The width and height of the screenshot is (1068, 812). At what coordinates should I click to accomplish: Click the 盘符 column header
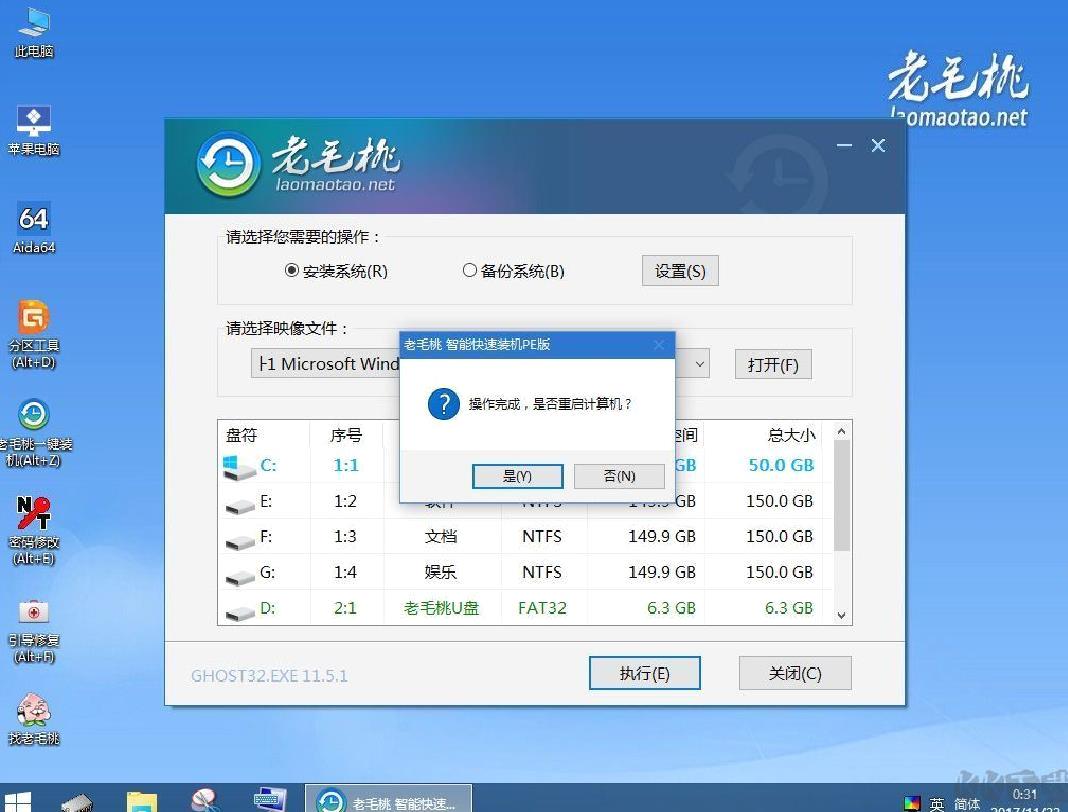pos(241,435)
